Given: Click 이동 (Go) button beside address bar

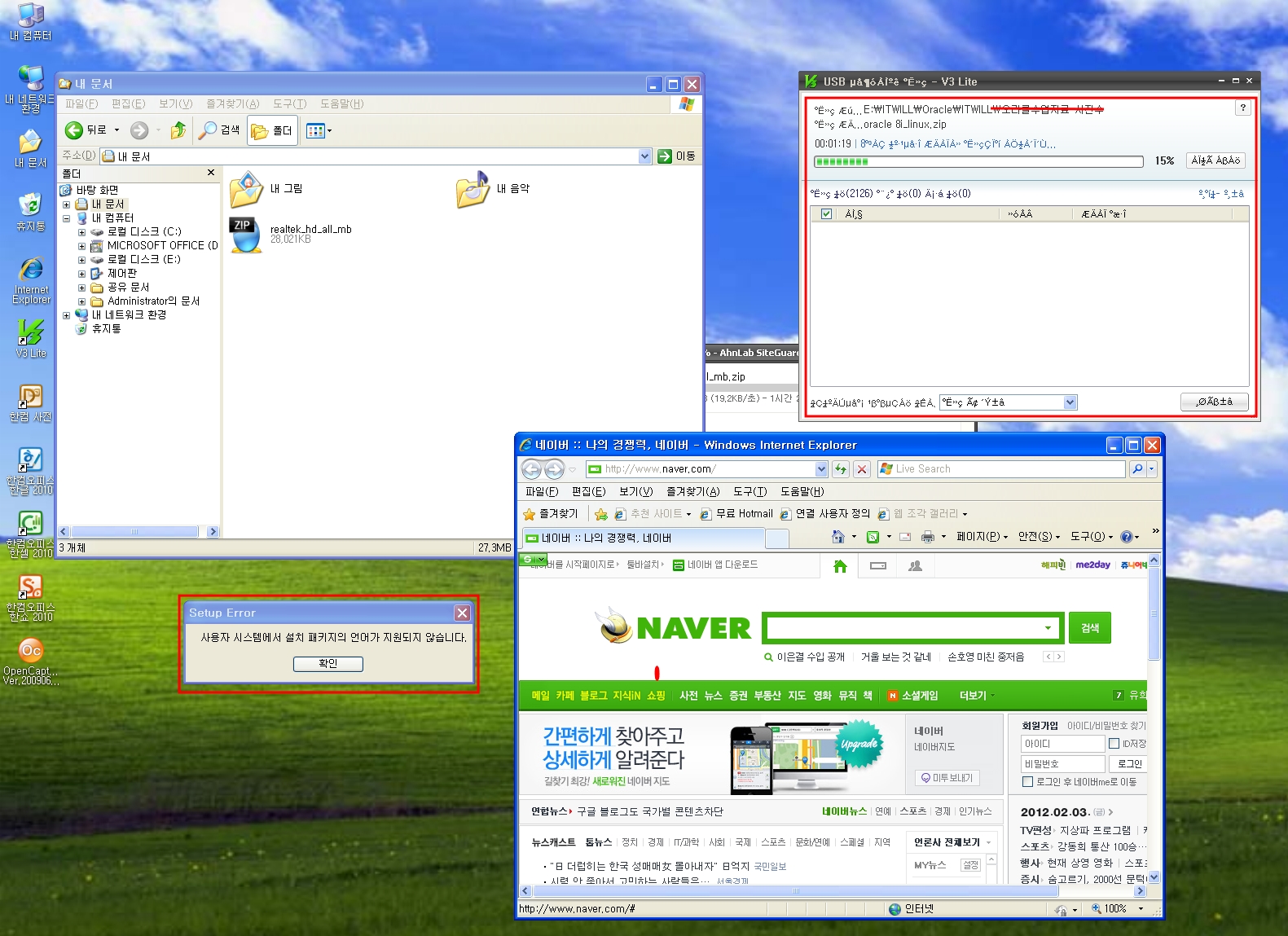Looking at the screenshot, I should [677, 156].
